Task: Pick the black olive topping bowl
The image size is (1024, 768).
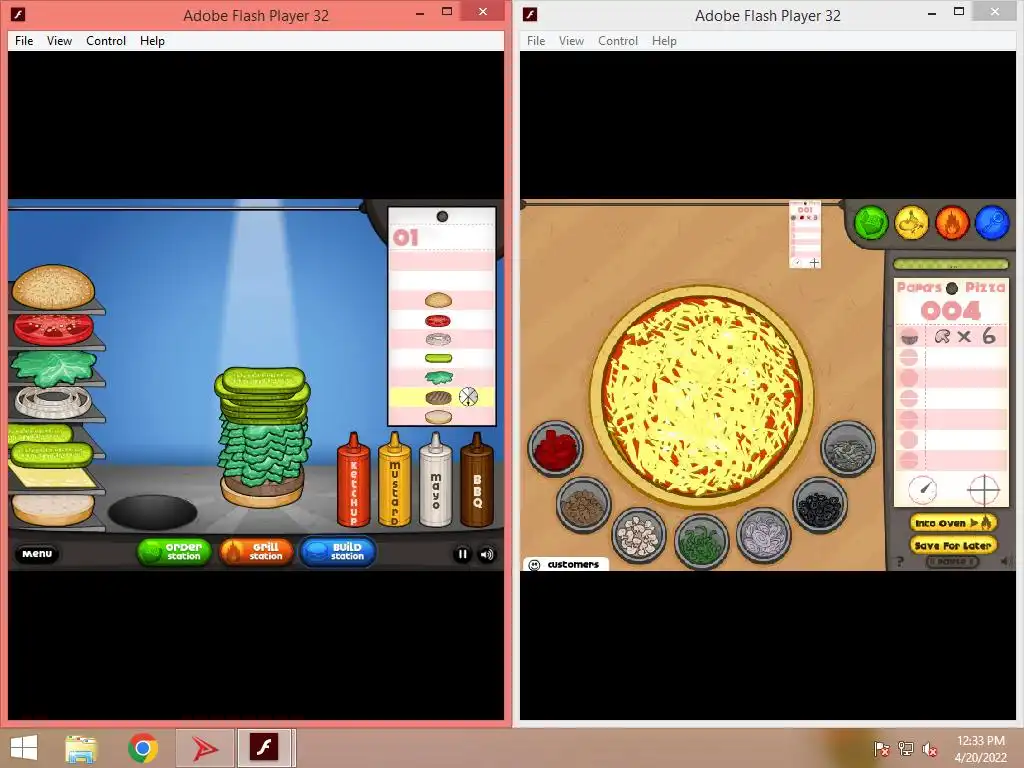Action: pyautogui.click(x=820, y=504)
